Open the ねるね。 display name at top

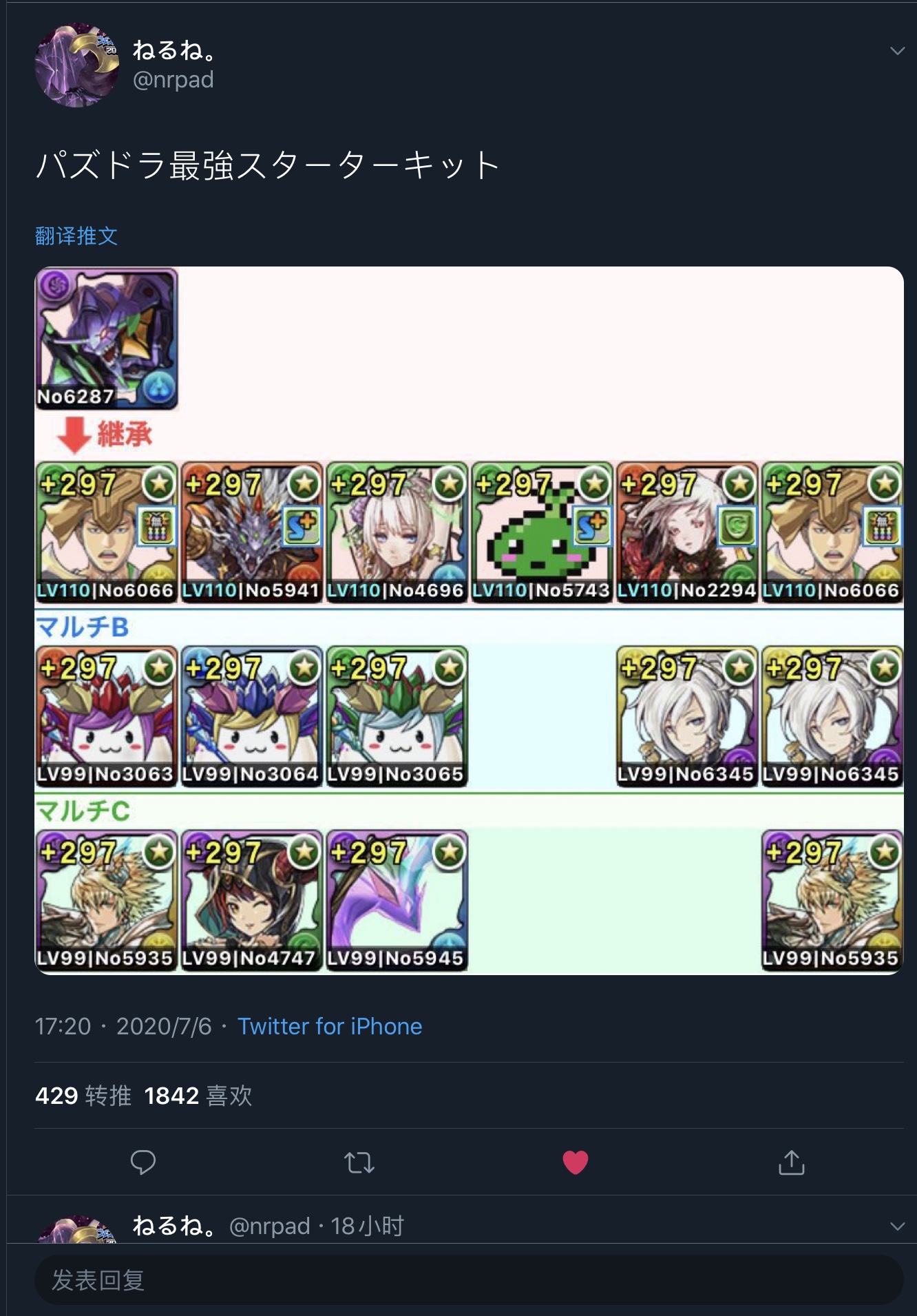(x=176, y=50)
